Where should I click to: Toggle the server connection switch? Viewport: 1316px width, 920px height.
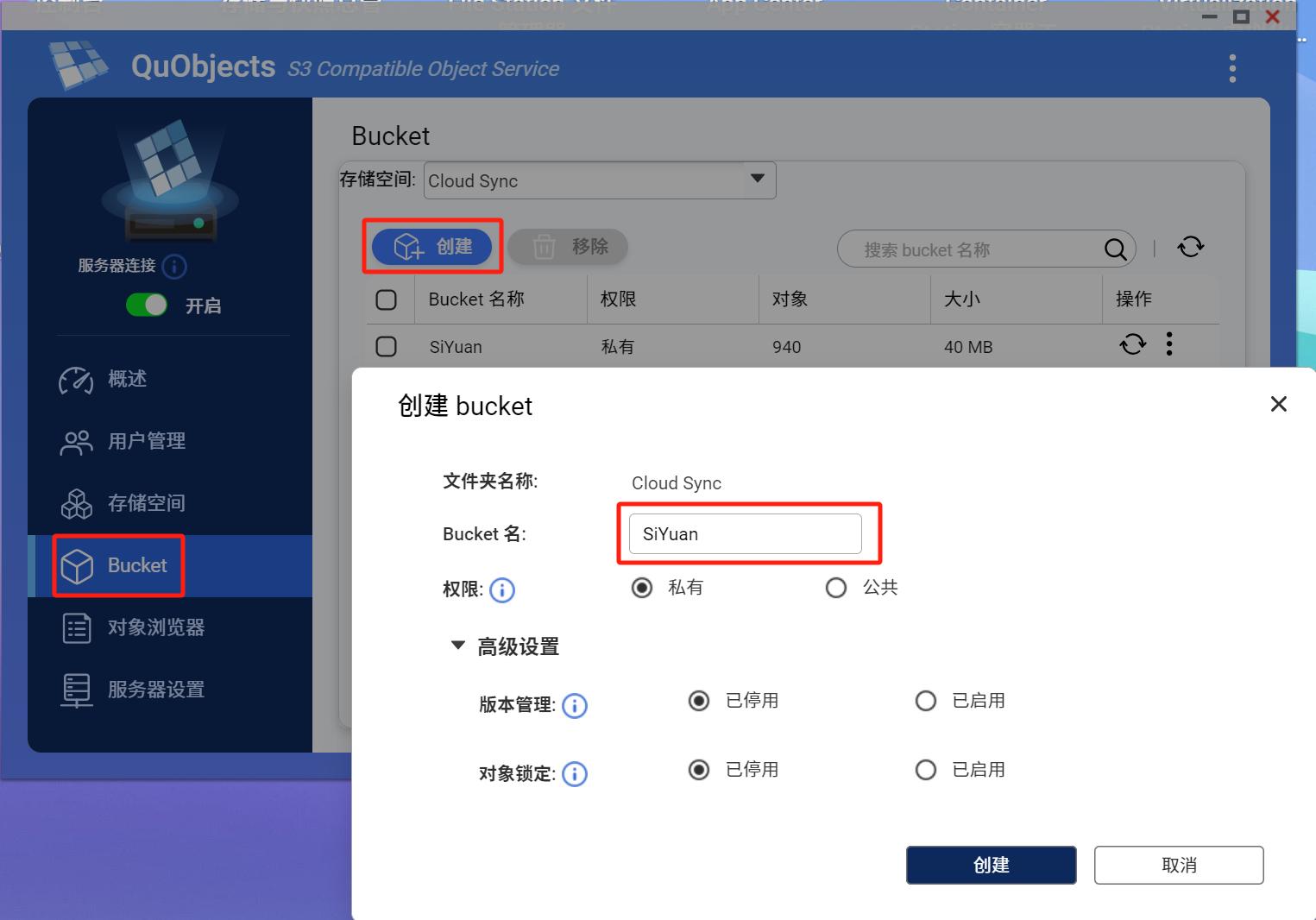click(147, 305)
